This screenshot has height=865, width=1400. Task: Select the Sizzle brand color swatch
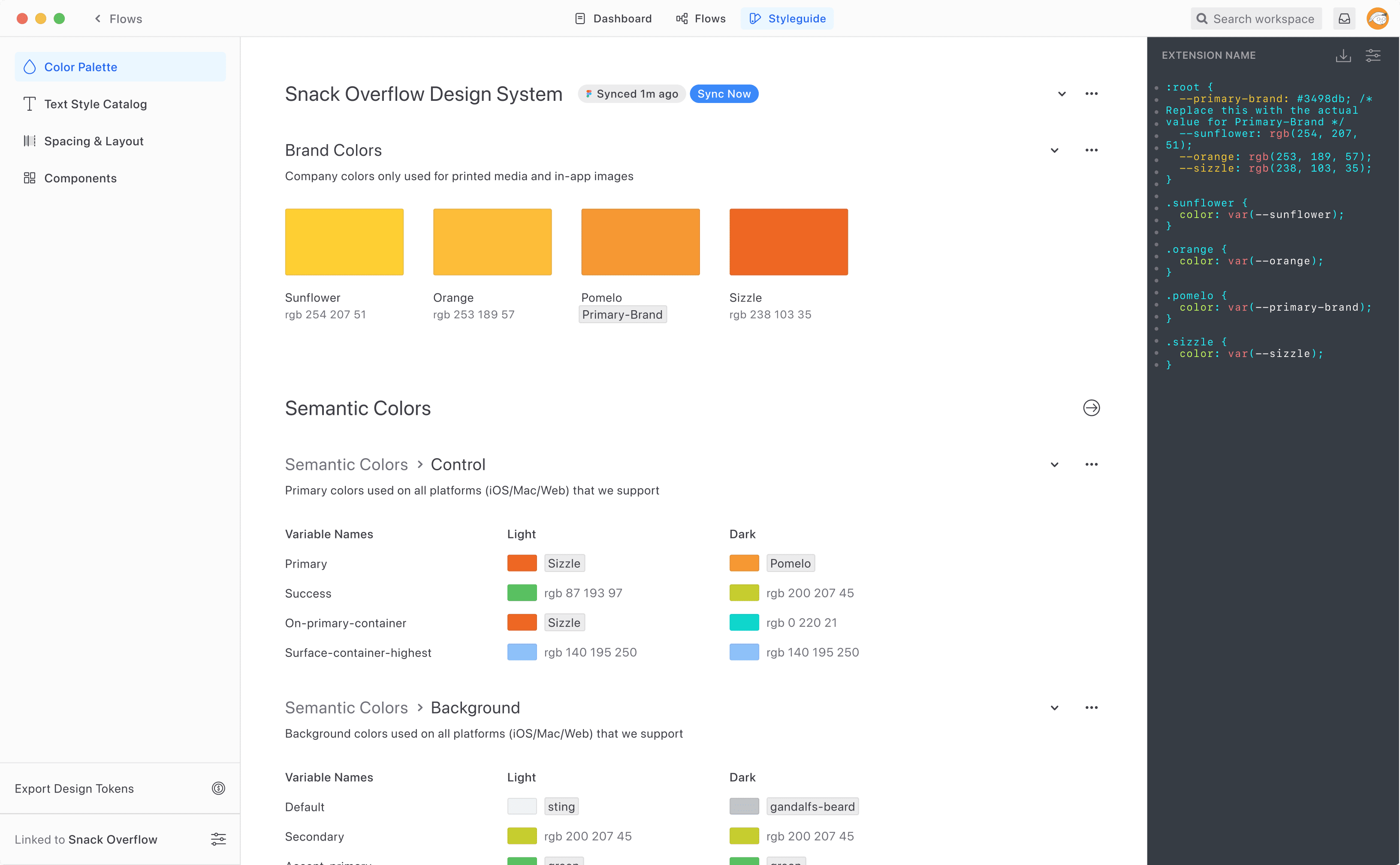pyautogui.click(x=788, y=242)
